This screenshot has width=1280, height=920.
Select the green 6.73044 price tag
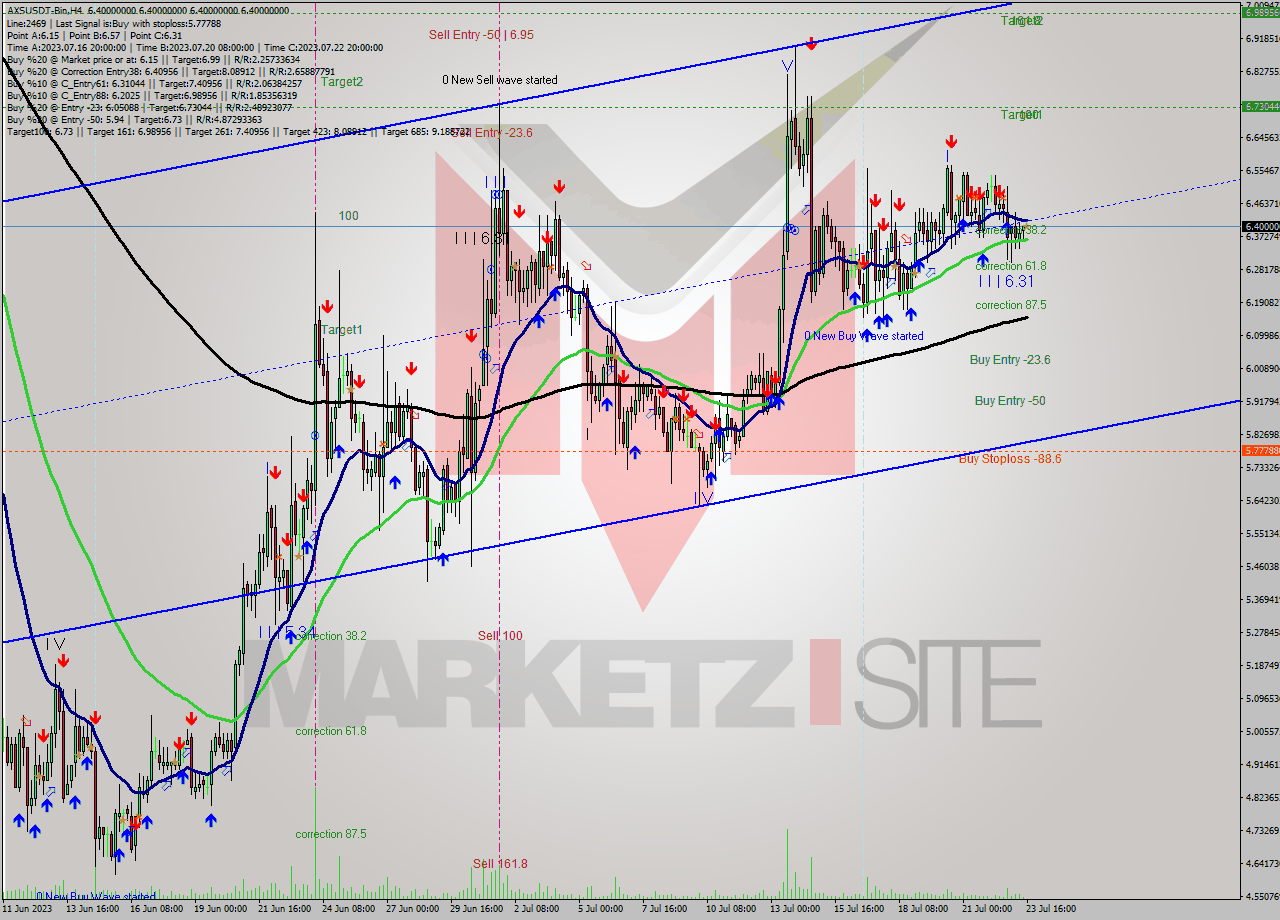[1260, 106]
